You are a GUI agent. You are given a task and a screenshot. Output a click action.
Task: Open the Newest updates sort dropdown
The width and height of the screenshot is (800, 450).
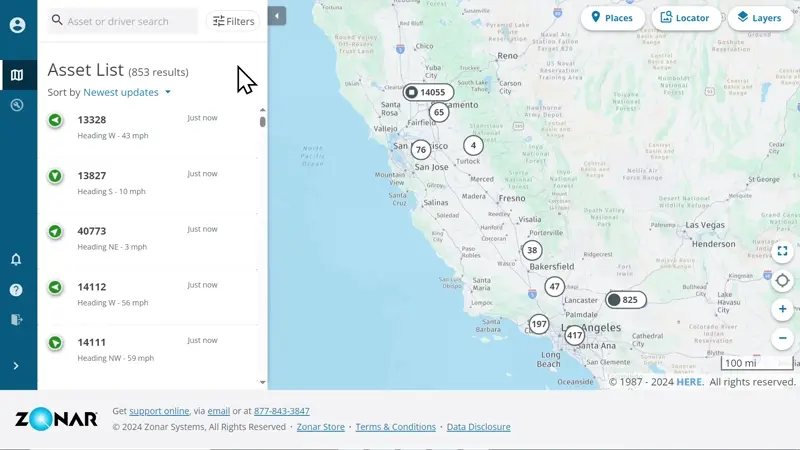[127, 92]
